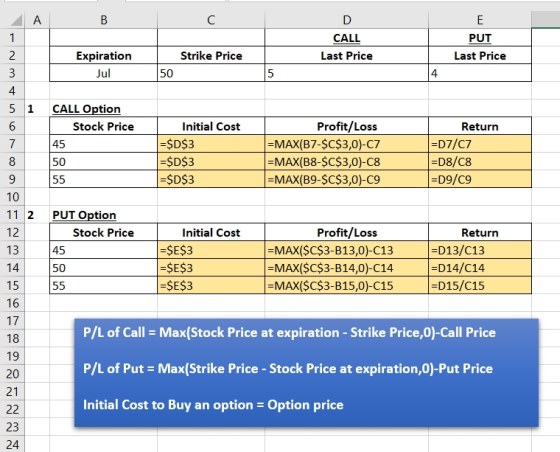Select the =D8/C8 return cell
Viewport: 560px width, 452px height.
coord(480,161)
